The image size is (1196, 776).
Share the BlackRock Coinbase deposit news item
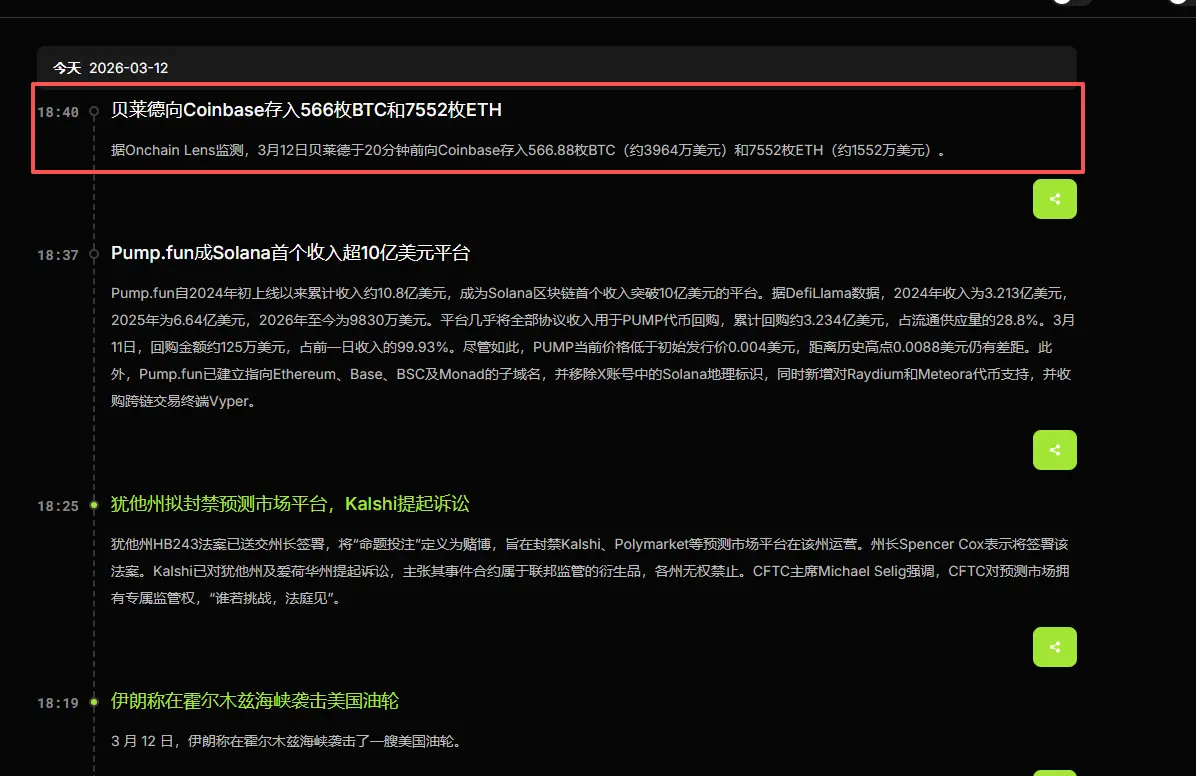1054,199
